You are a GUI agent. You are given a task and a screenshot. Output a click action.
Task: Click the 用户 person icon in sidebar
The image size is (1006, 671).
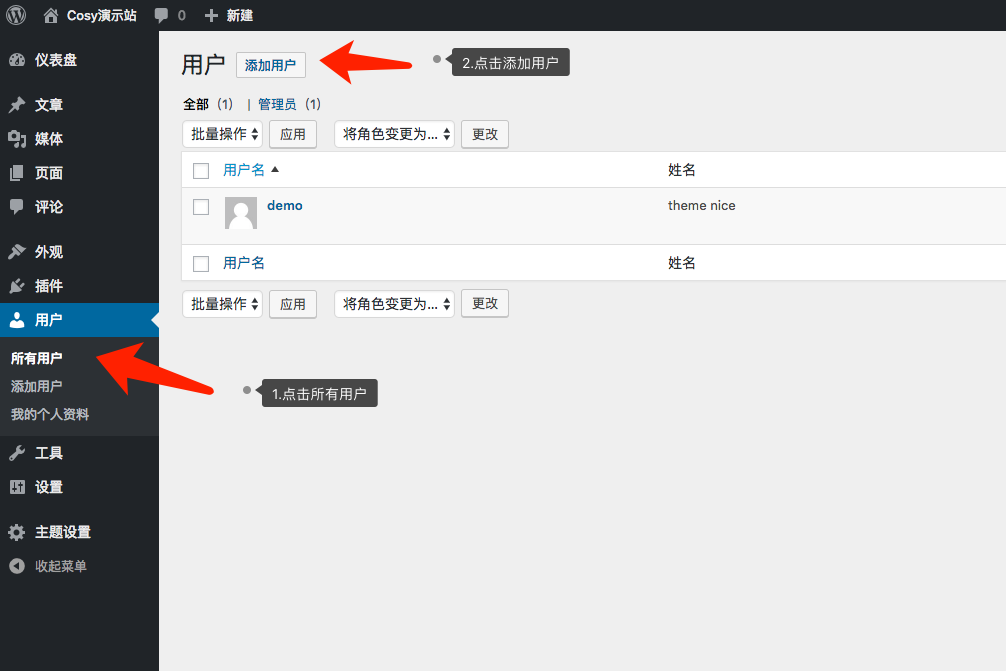(17, 319)
